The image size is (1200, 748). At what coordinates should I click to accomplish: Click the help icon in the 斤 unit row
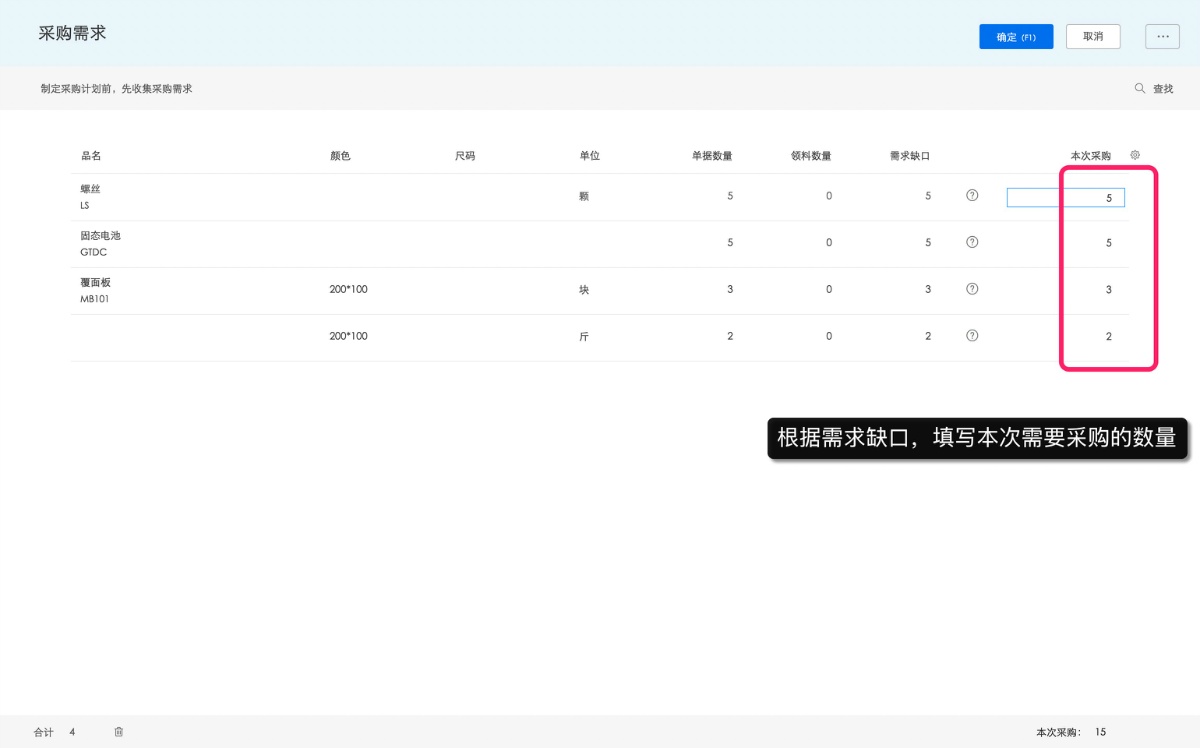[x=972, y=336]
